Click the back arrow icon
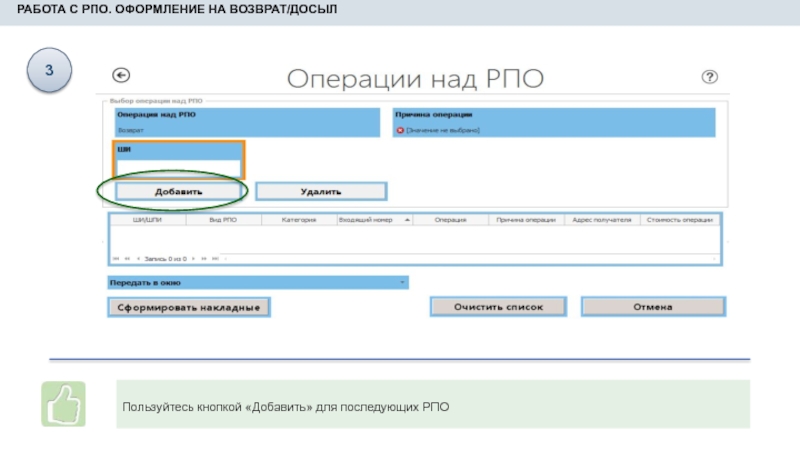The width and height of the screenshot is (800, 450). (x=122, y=76)
